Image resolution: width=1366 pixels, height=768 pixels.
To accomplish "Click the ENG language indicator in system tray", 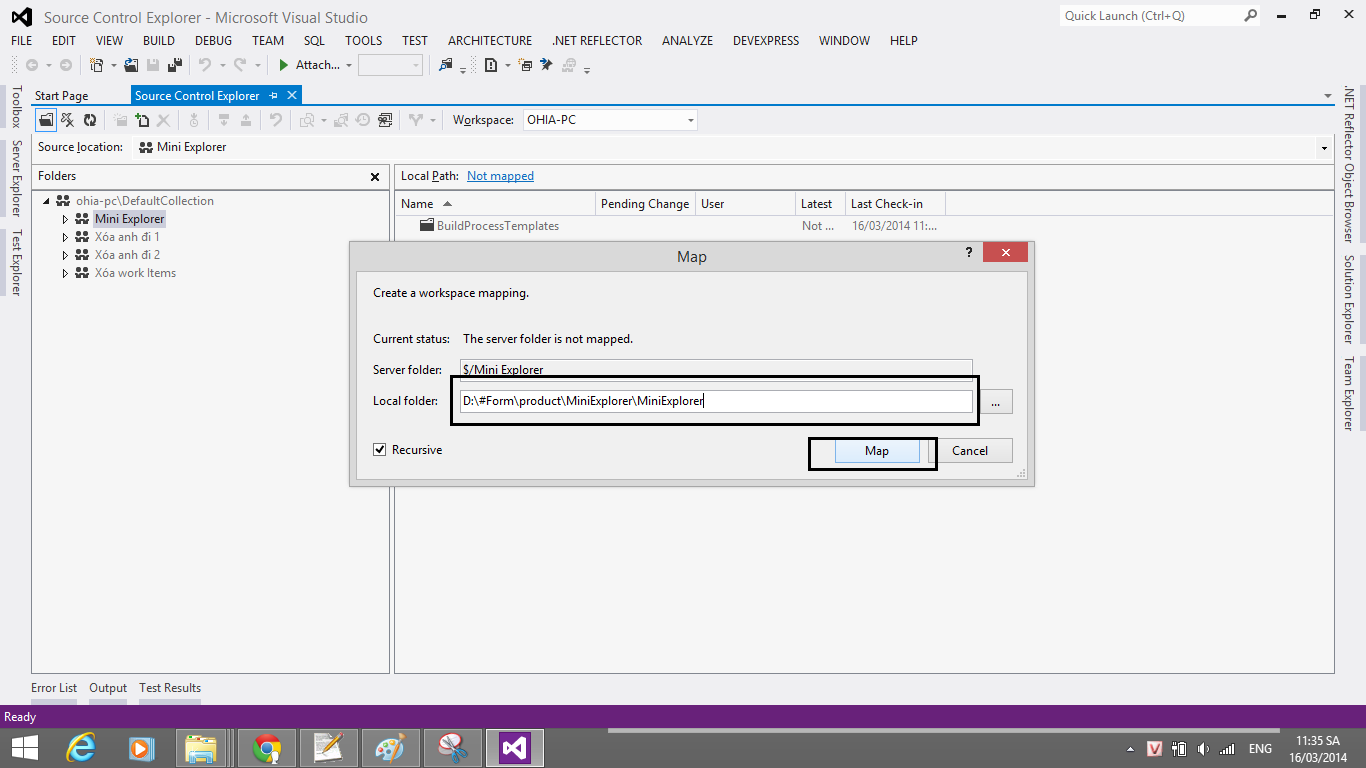I will (1260, 749).
